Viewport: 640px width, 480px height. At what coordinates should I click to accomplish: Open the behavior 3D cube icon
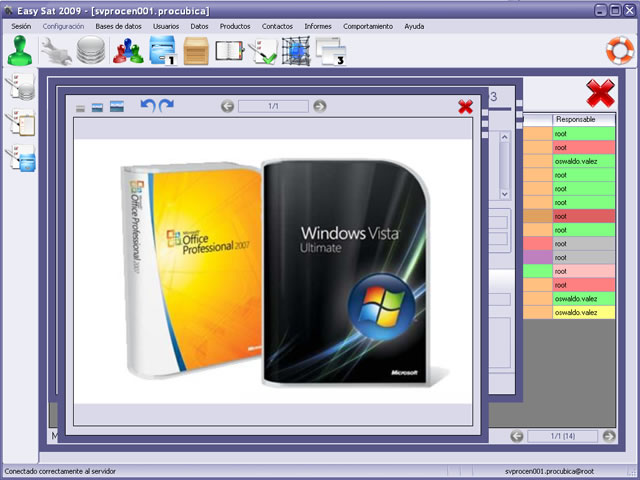(x=296, y=51)
